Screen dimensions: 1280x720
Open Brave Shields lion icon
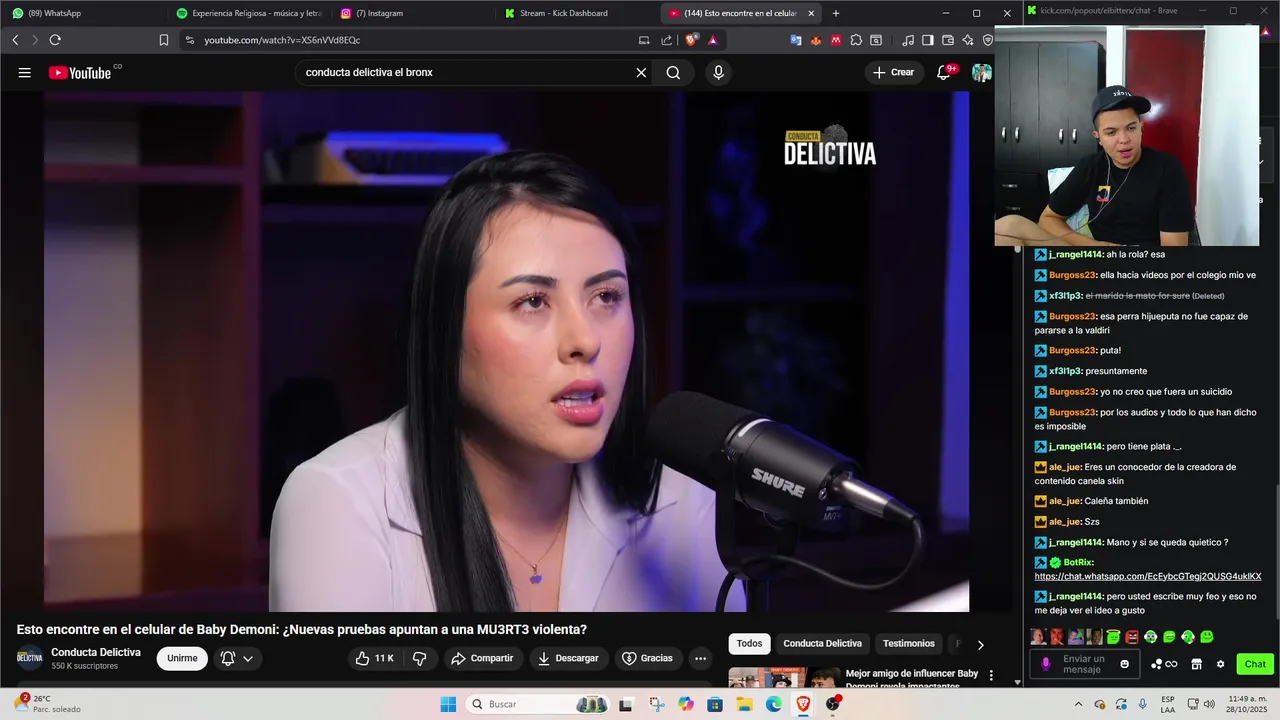pos(691,40)
